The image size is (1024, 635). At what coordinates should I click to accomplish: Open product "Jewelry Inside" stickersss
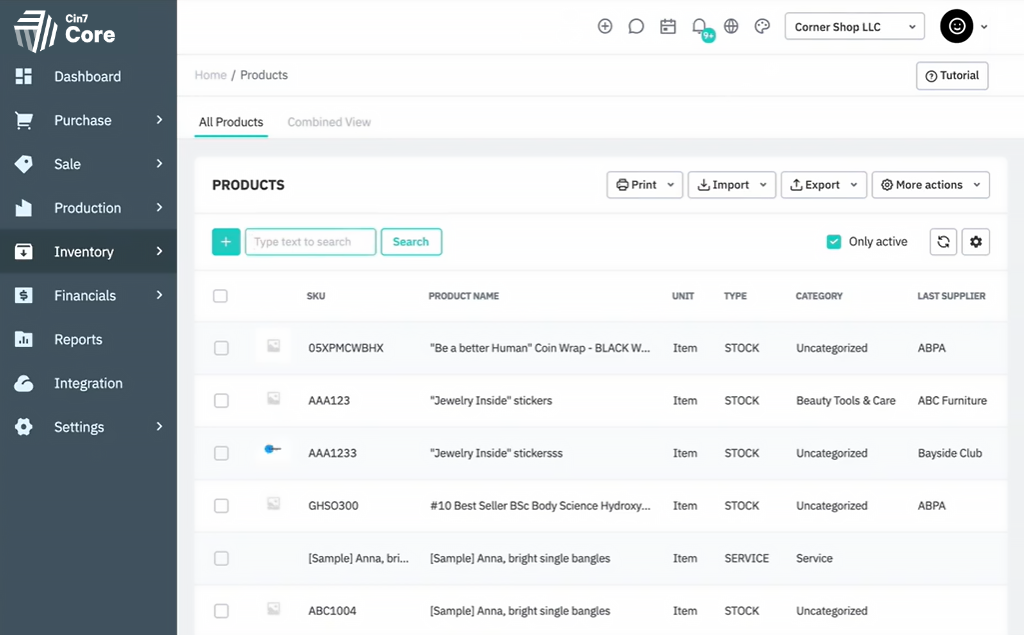[496, 453]
